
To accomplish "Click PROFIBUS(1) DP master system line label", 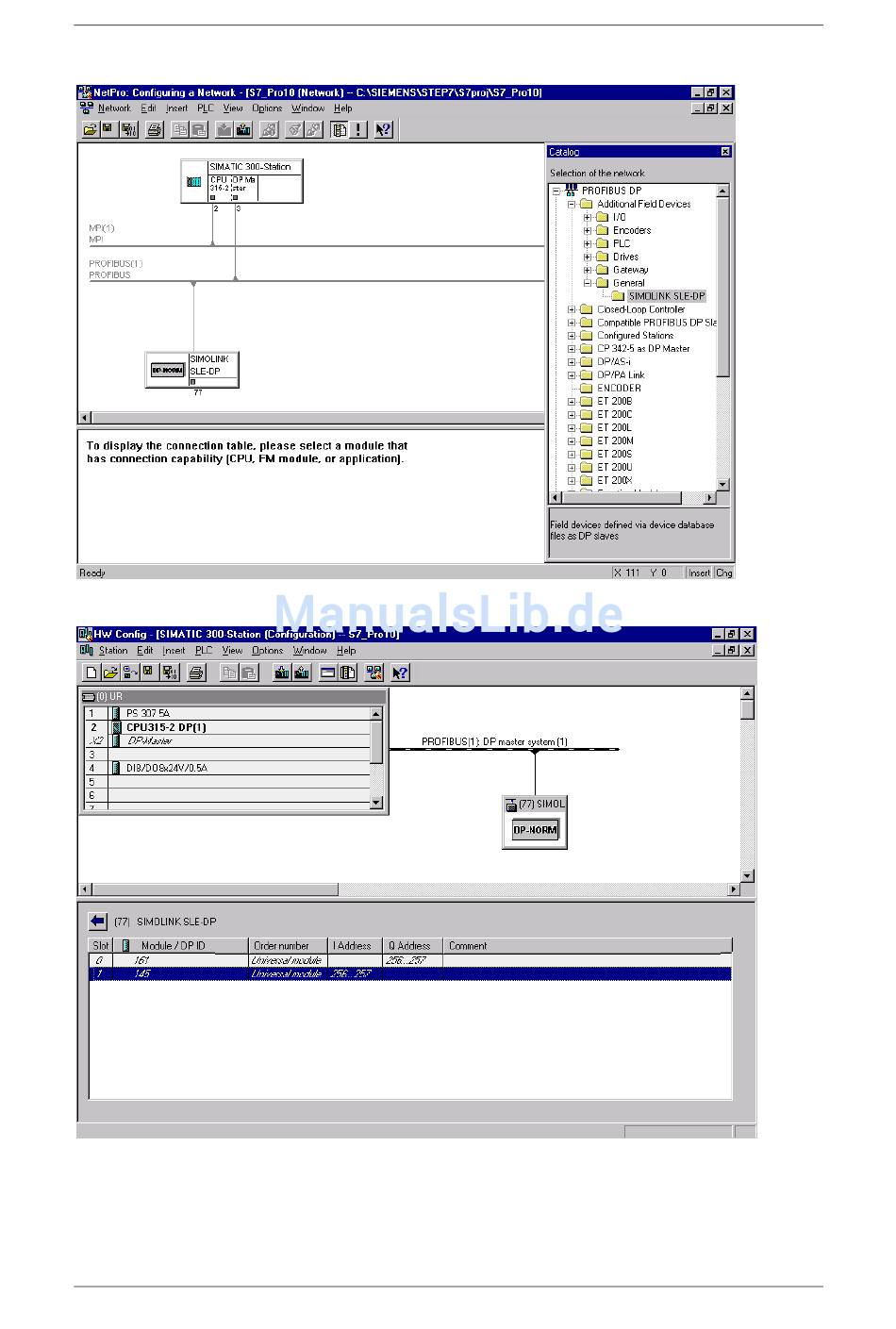I will point(494,742).
